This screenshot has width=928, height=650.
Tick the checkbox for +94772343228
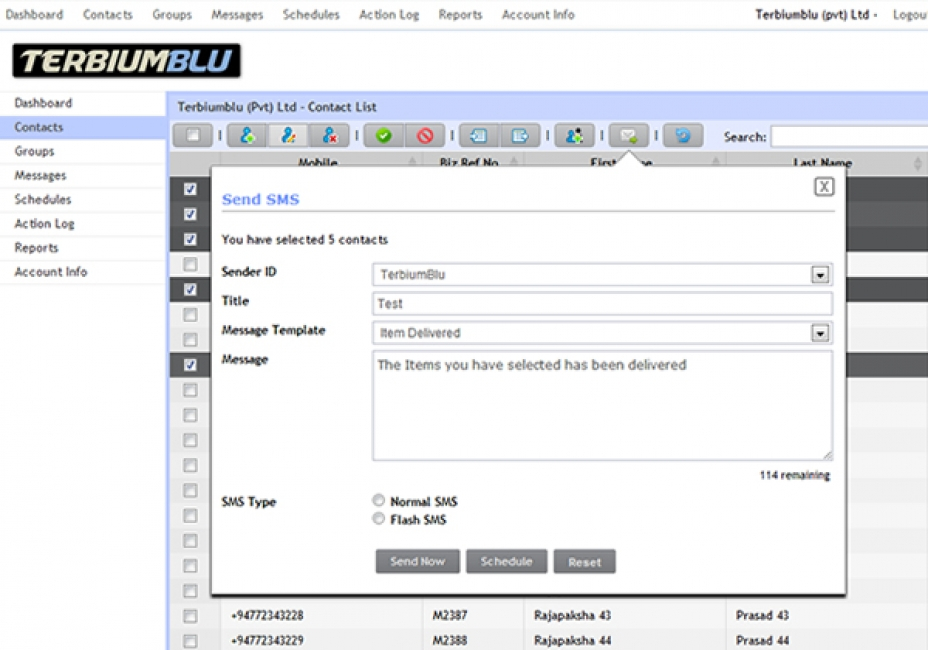click(x=190, y=616)
